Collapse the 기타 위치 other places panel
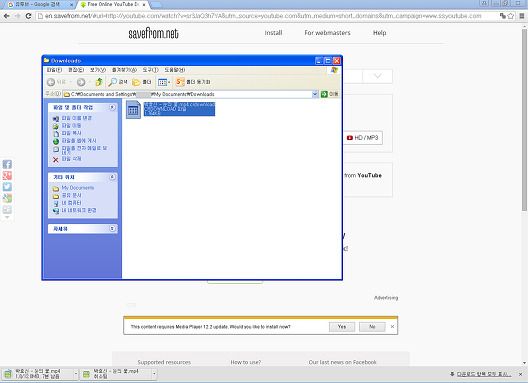Viewport: 530px width, 383px height. (x=112, y=177)
